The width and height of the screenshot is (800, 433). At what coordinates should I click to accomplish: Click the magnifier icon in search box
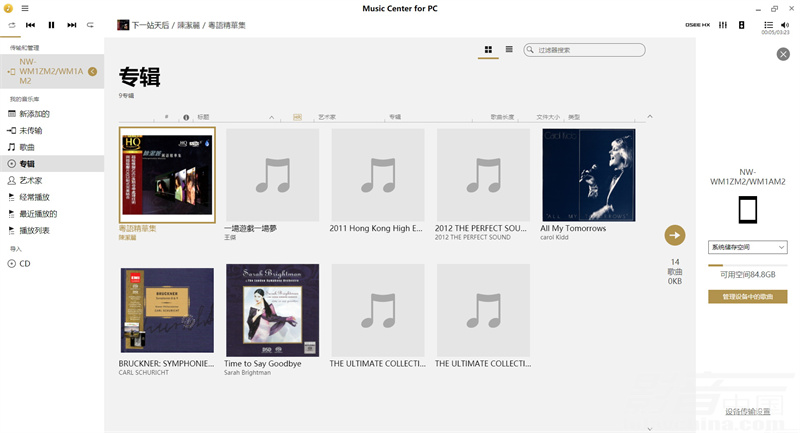(530, 49)
